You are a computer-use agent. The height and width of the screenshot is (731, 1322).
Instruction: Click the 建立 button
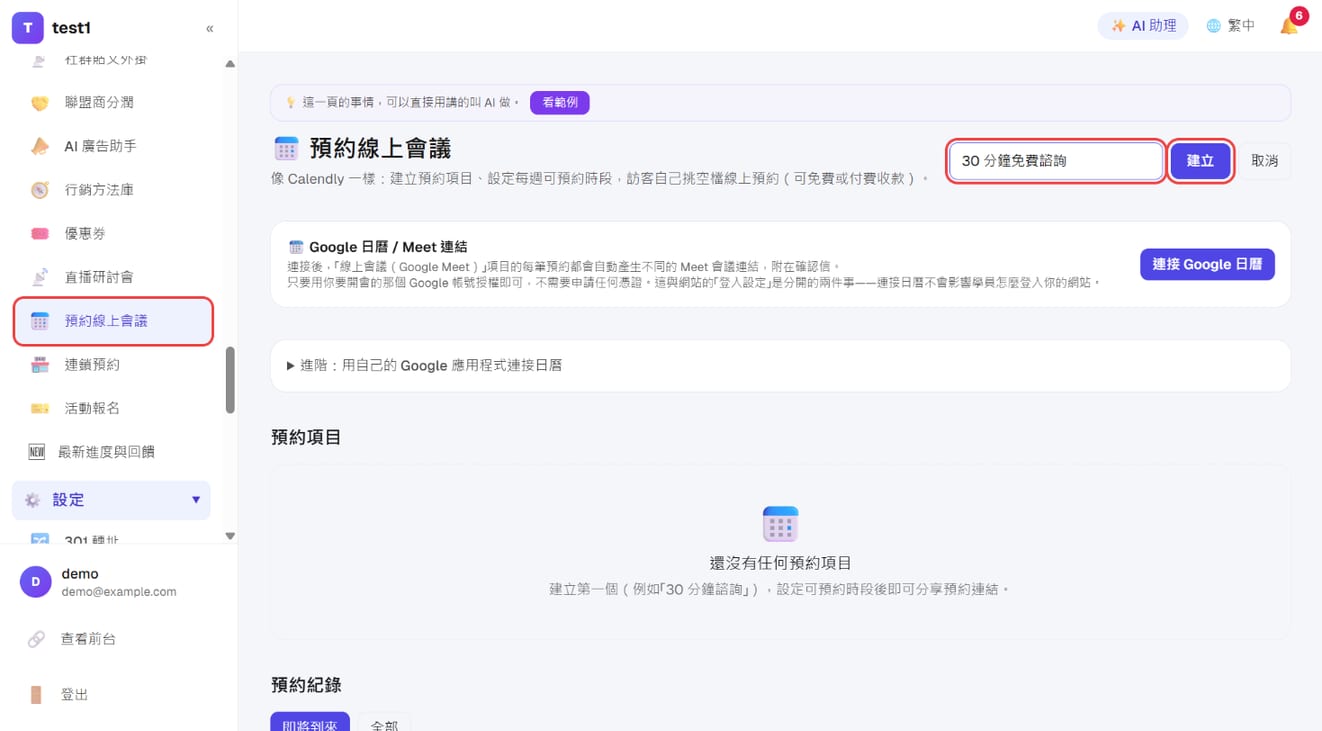pyautogui.click(x=1200, y=161)
